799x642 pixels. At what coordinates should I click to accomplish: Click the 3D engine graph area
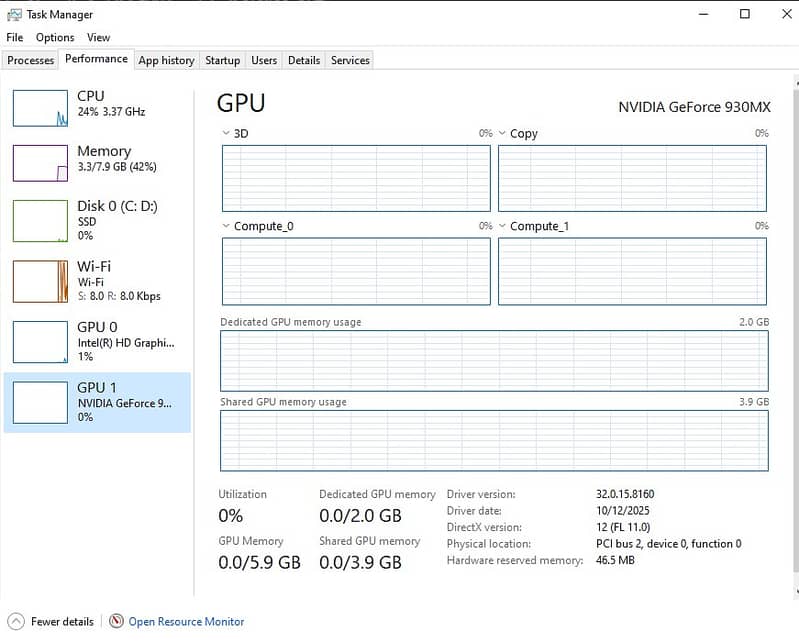[356, 178]
